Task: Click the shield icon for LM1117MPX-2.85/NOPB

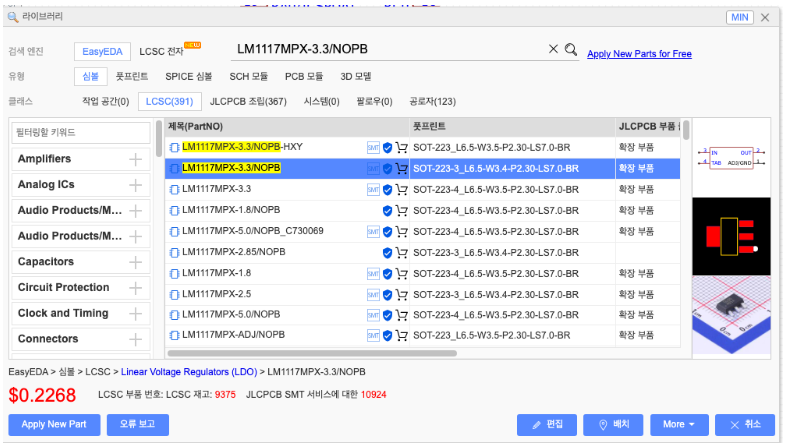Action: pyautogui.click(x=387, y=253)
